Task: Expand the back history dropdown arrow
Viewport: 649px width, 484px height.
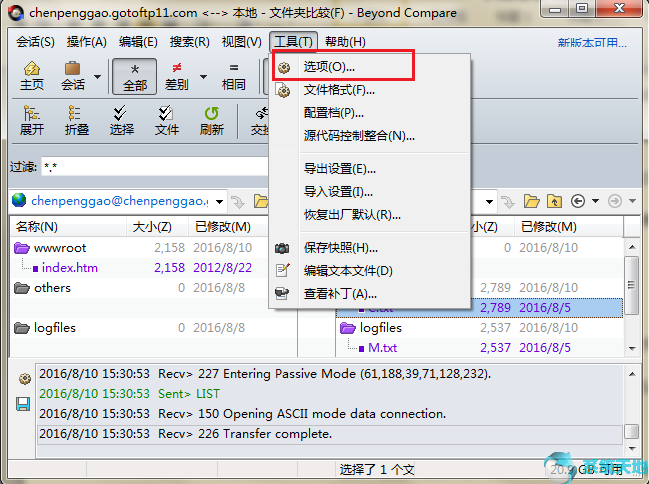Action: click(595, 201)
